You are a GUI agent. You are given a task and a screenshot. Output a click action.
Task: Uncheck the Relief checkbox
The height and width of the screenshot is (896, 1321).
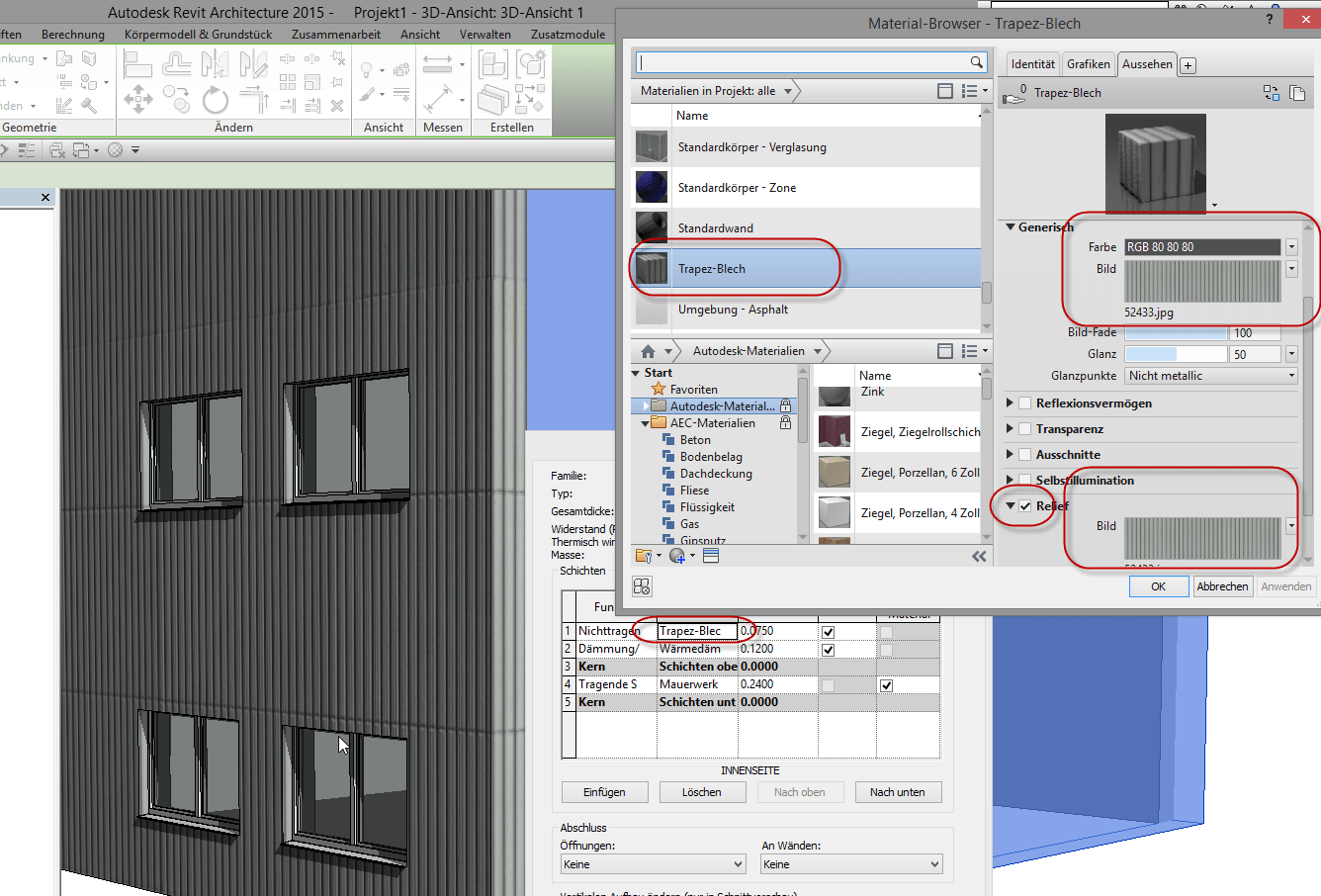1025,506
